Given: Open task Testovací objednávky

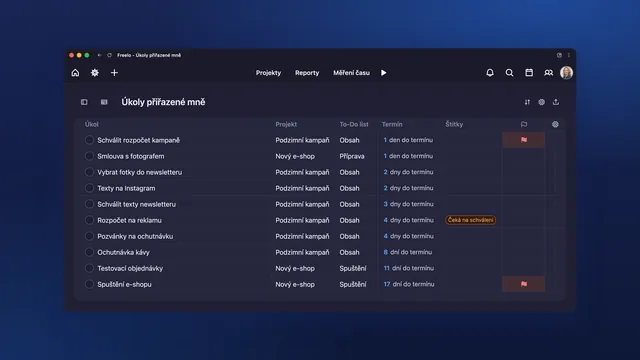Looking at the screenshot, I should pos(130,268).
